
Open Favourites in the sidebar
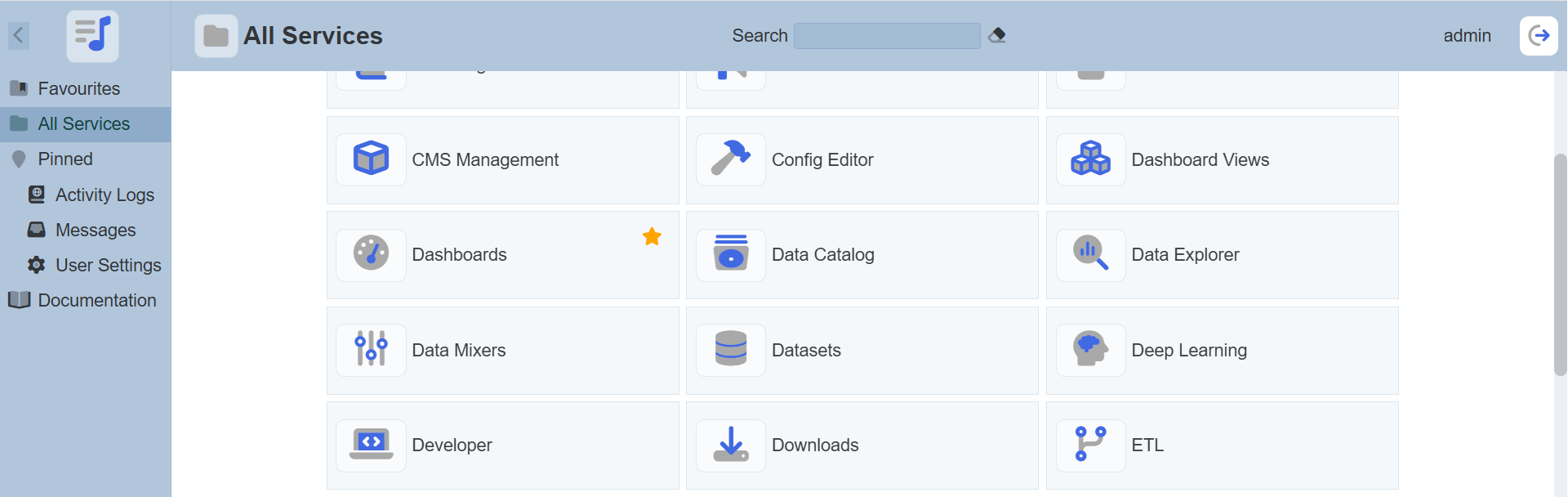(x=78, y=88)
